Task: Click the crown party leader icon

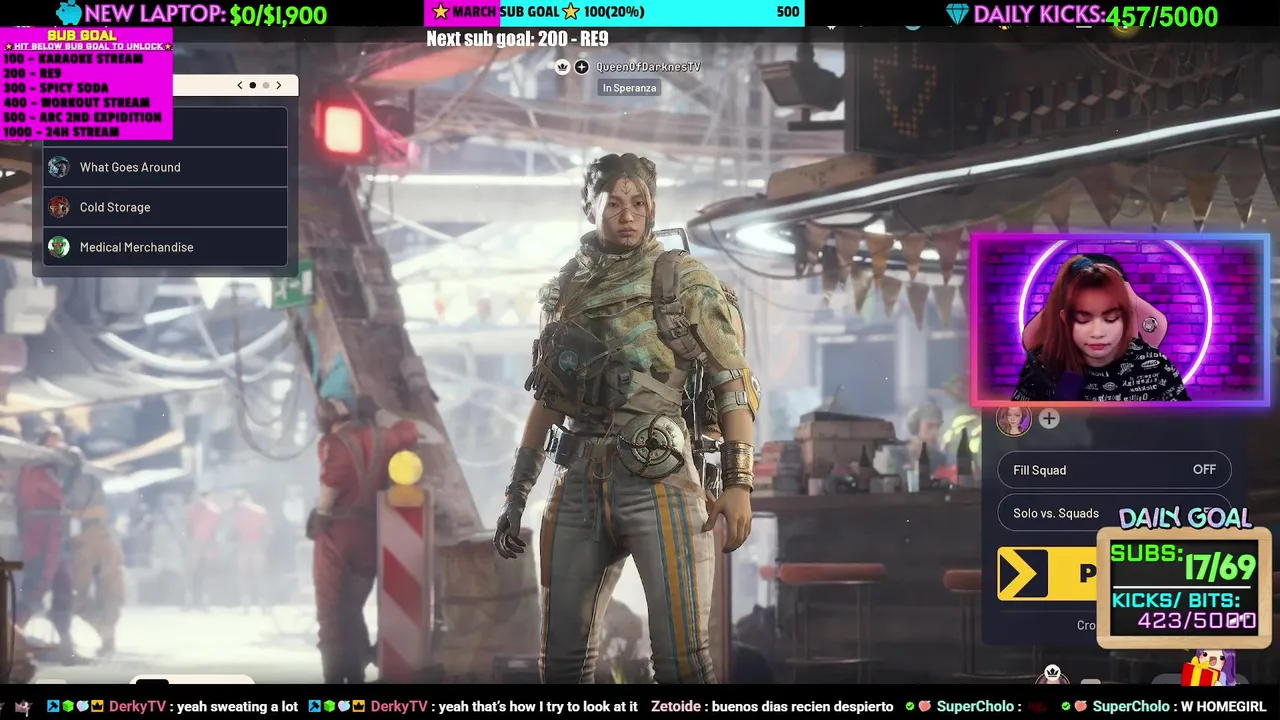Action: (562, 67)
